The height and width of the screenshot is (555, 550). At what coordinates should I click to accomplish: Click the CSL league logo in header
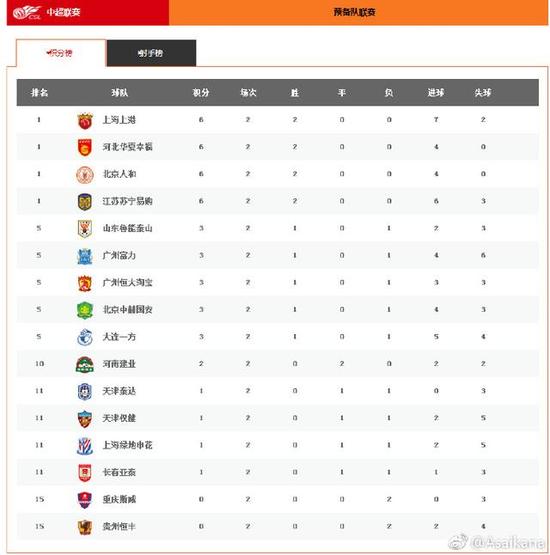click(27, 12)
